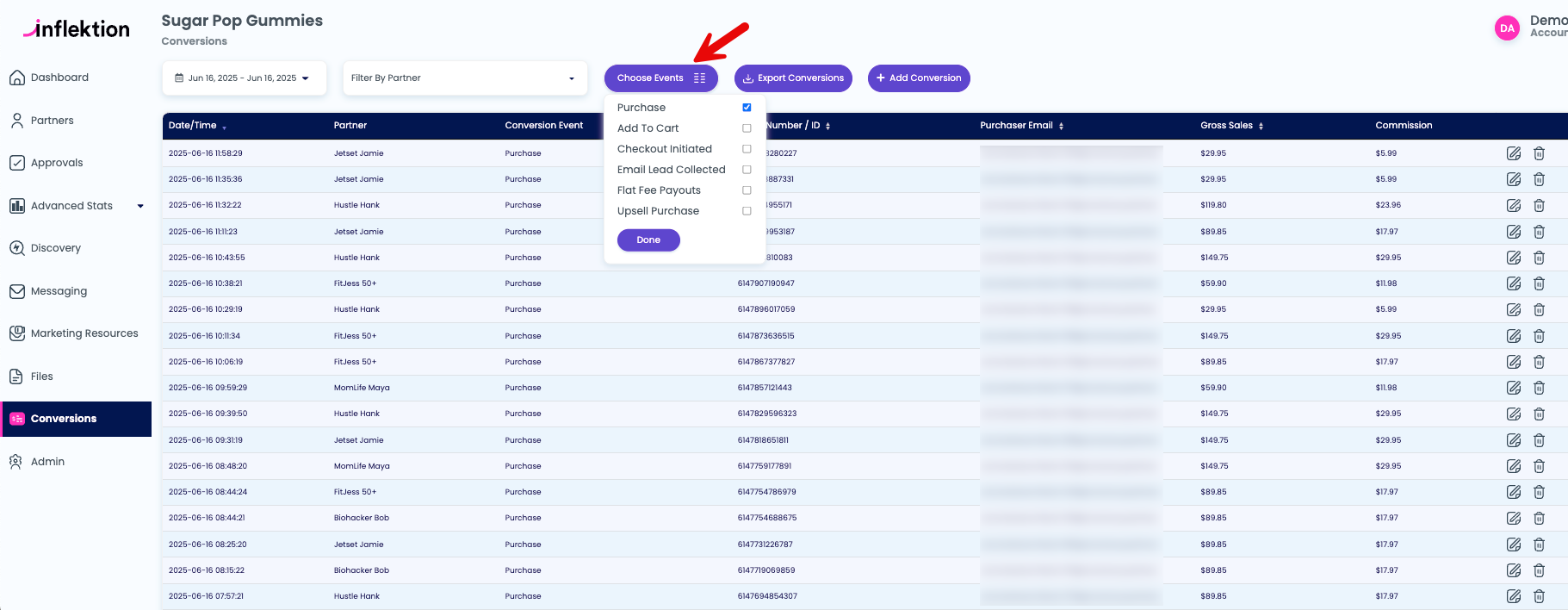This screenshot has width=1568, height=610.
Task: Click the Advanced Stats chart icon
Action: (x=17, y=206)
